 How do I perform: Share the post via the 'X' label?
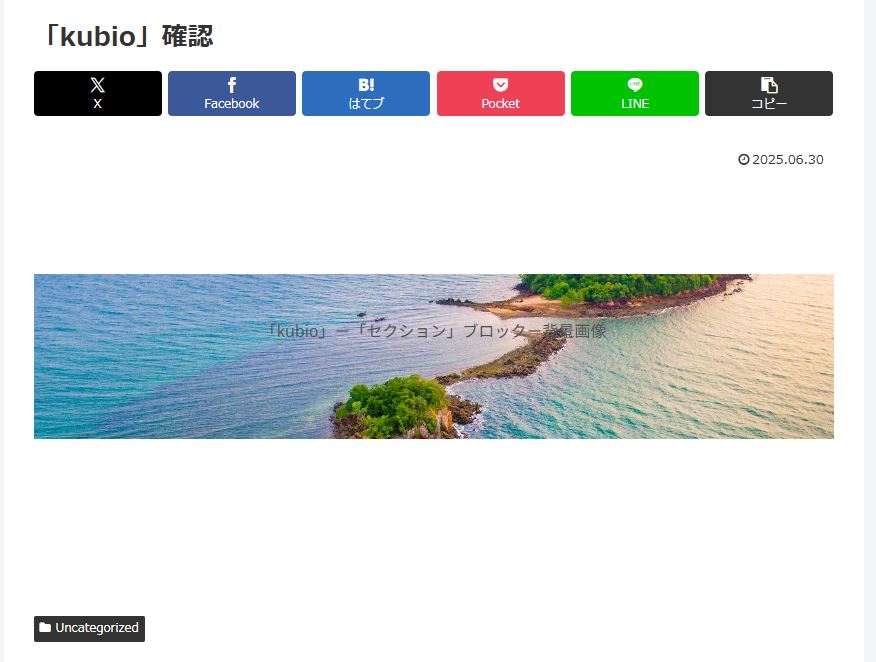[97, 104]
